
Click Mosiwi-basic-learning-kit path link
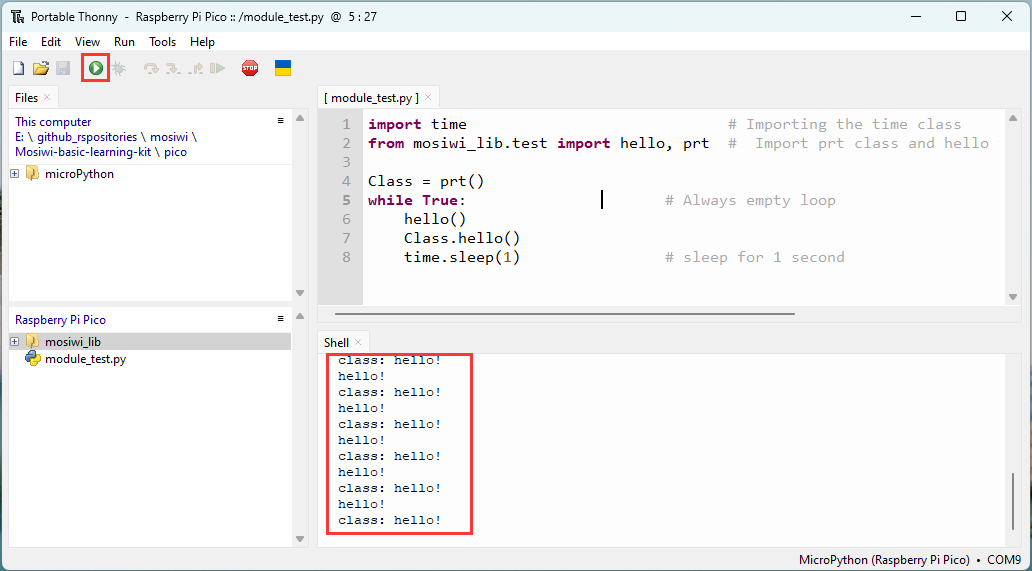(83, 152)
